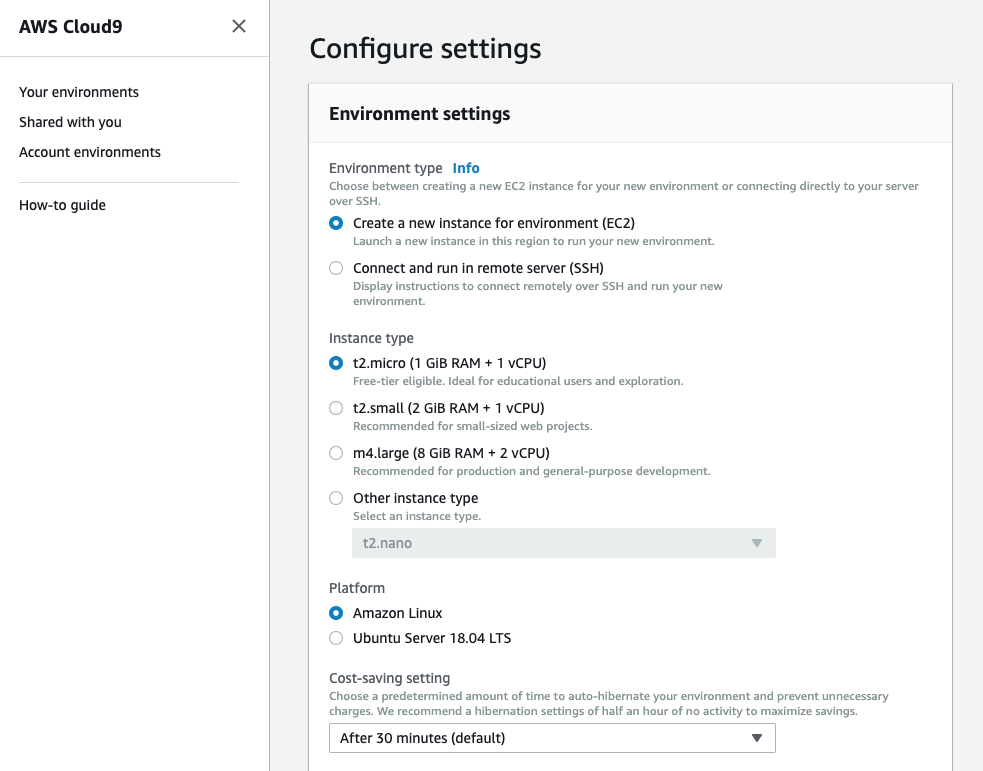Screen dimensions: 983x771
Task: Open the t2.nano instance type dropdown
Action: click(564, 543)
